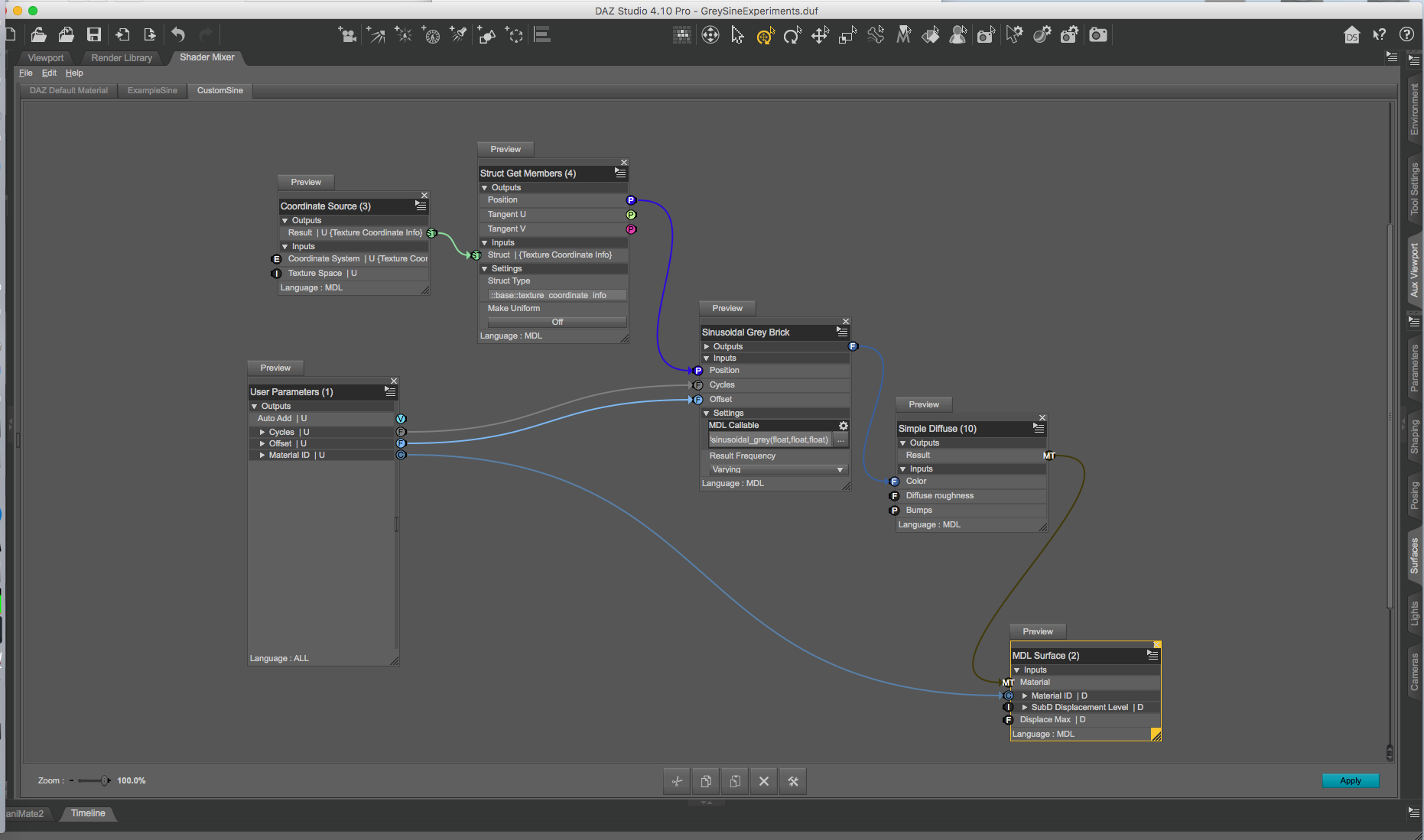
Task: Paste the copied brick
Action: (735, 781)
